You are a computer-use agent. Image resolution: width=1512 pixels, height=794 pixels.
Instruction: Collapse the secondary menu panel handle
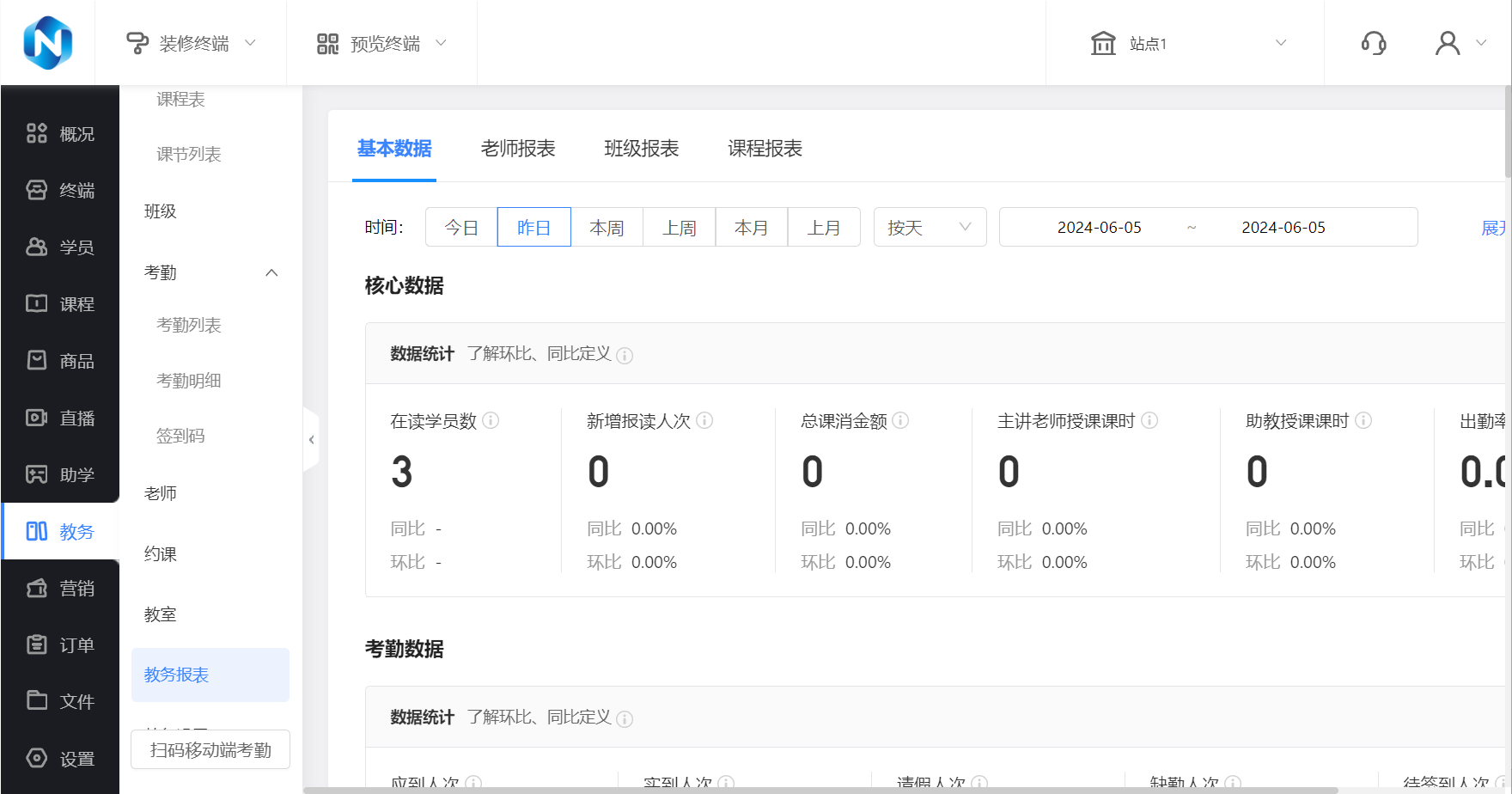pyautogui.click(x=311, y=440)
